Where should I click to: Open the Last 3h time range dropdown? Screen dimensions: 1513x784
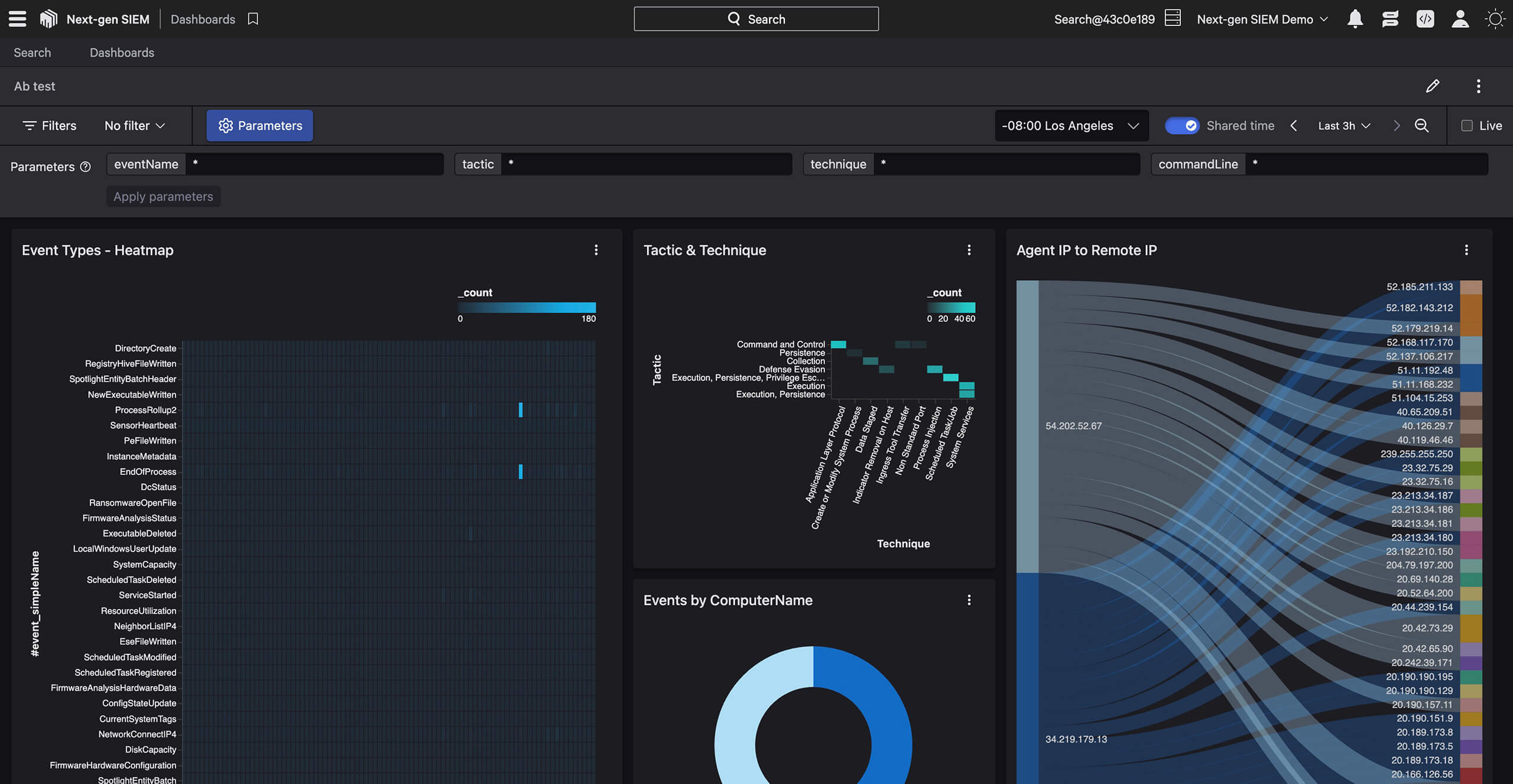[x=1343, y=125]
